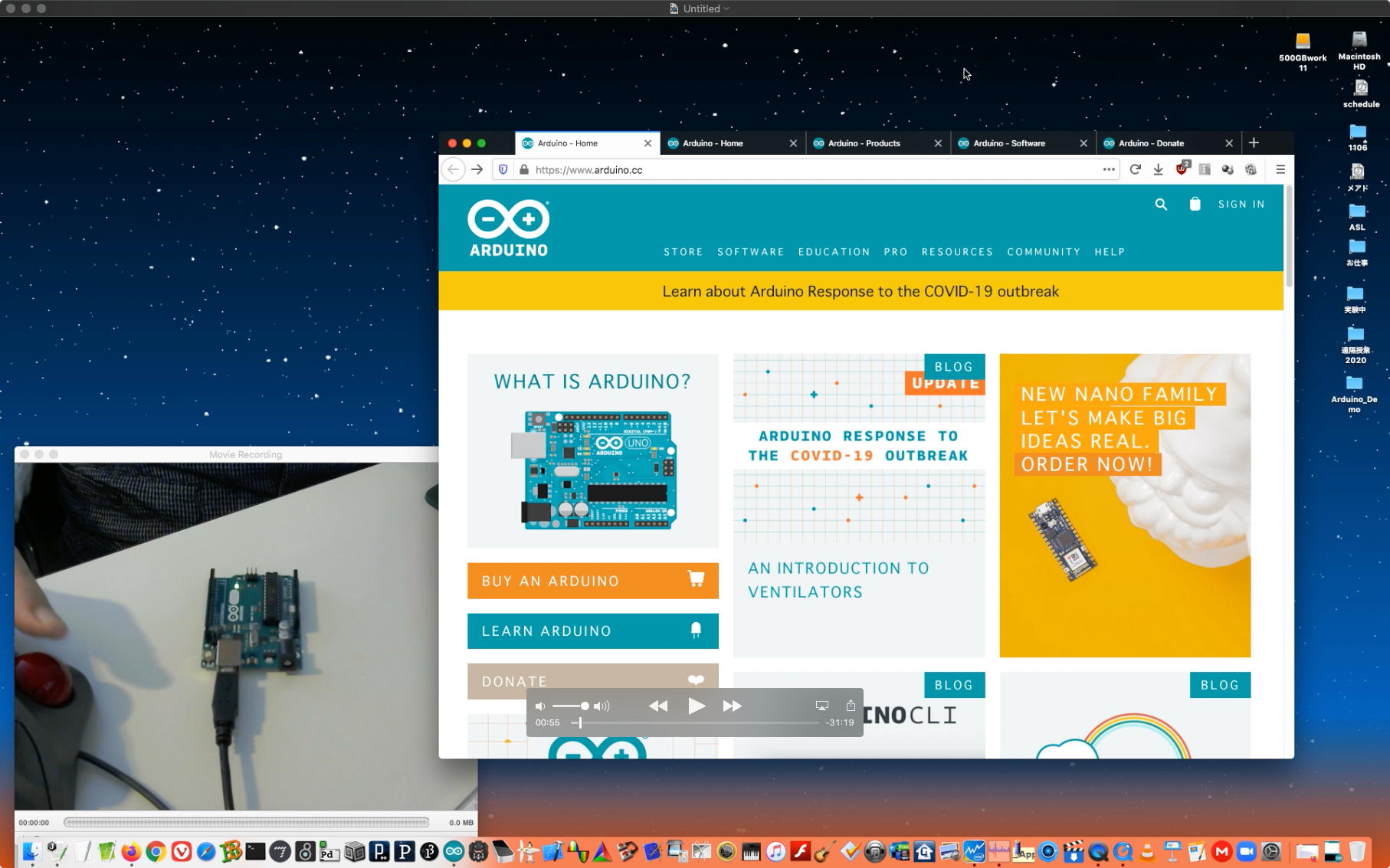Mute using the QuickTime low-volume speaker icon

(x=540, y=706)
